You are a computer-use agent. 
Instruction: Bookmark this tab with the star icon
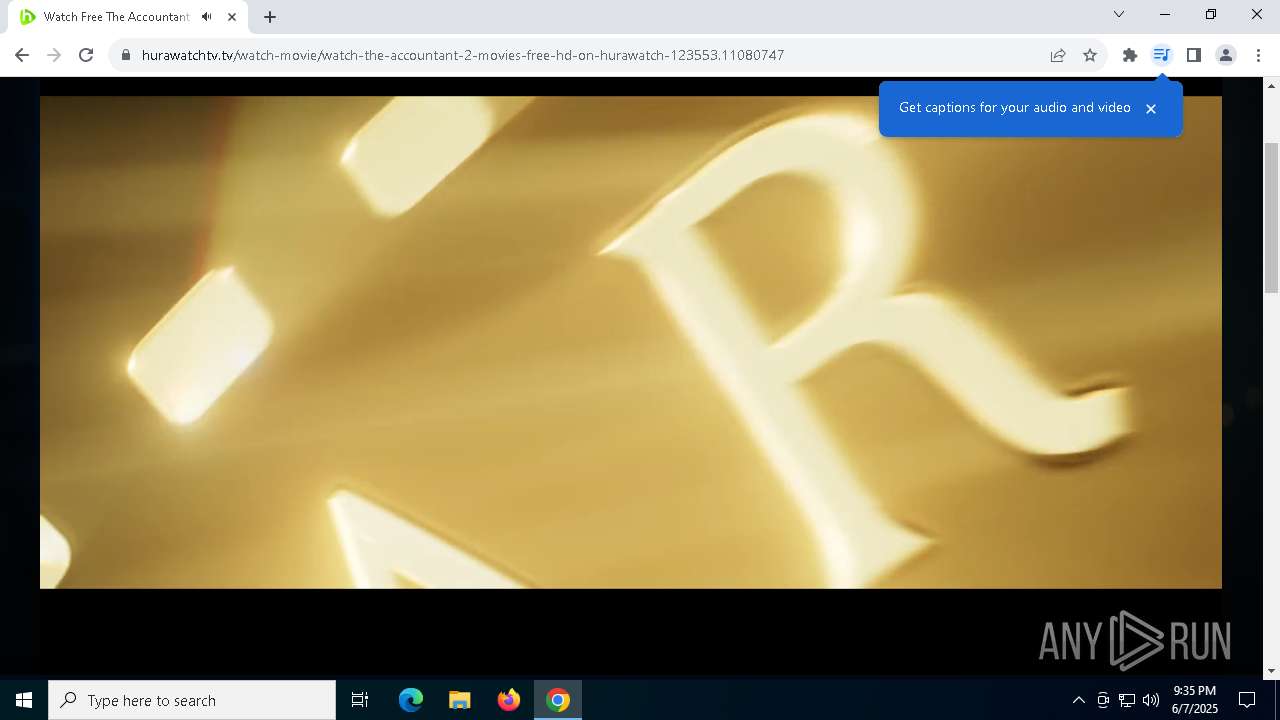click(x=1090, y=55)
